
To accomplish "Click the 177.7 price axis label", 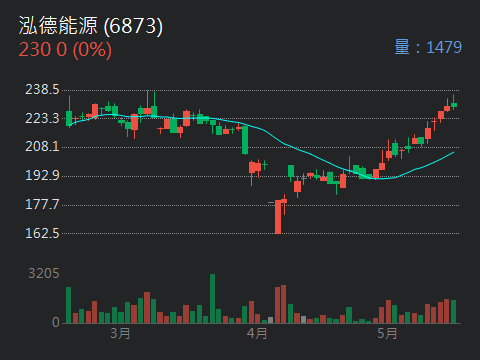I will (42, 204).
